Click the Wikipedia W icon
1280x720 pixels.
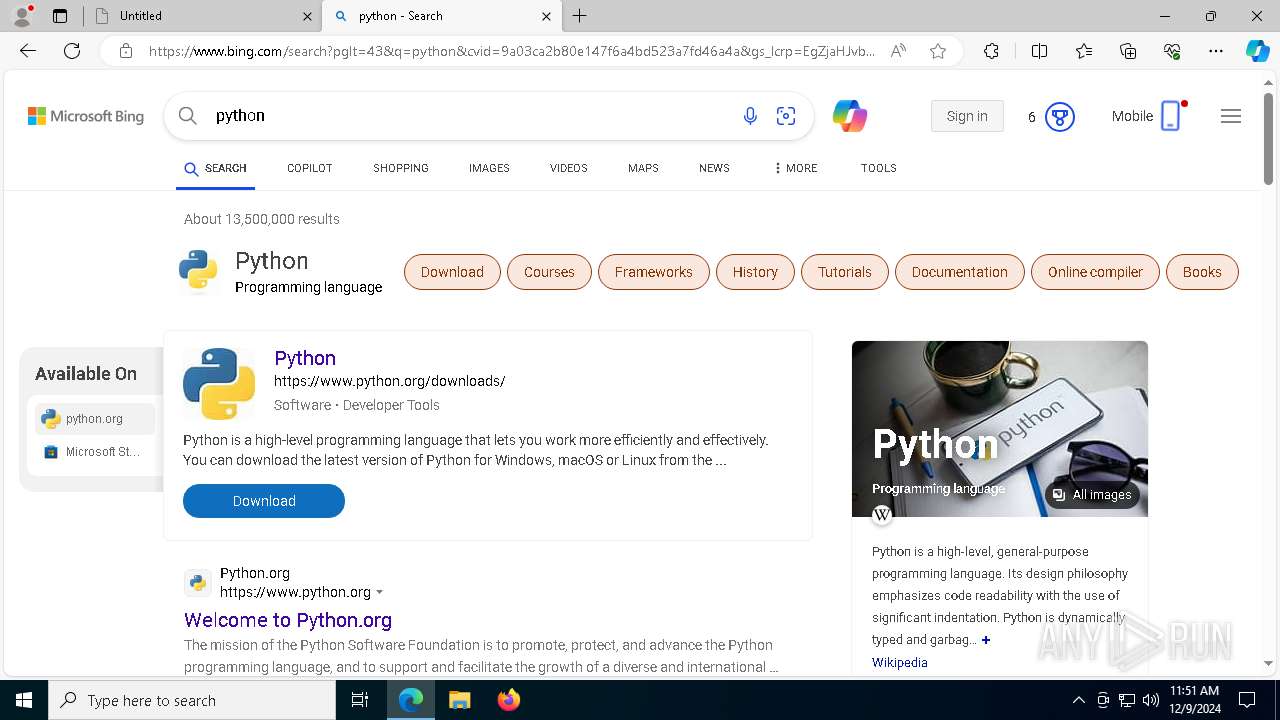882,515
